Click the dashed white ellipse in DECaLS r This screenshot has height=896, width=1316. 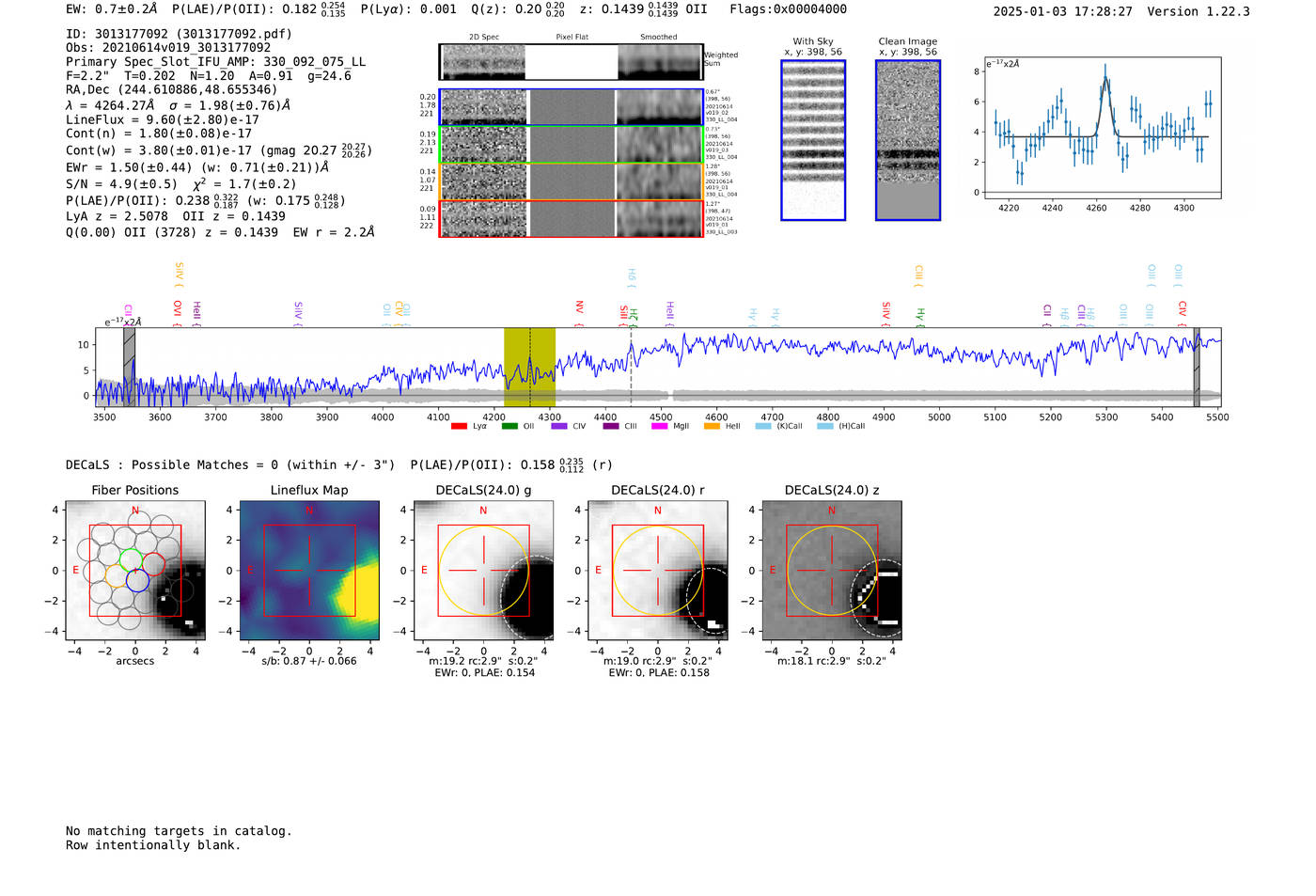707,601
